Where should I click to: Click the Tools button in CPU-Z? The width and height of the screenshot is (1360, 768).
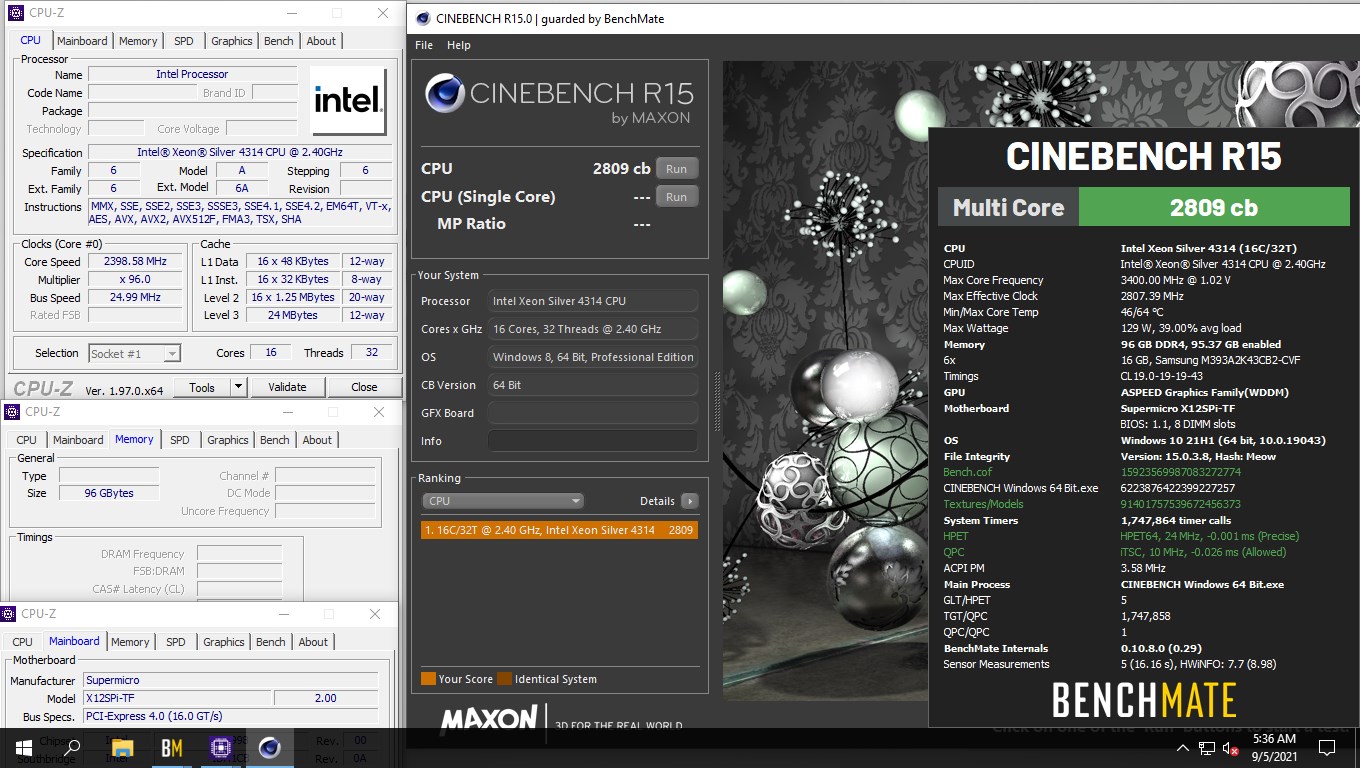pos(202,387)
